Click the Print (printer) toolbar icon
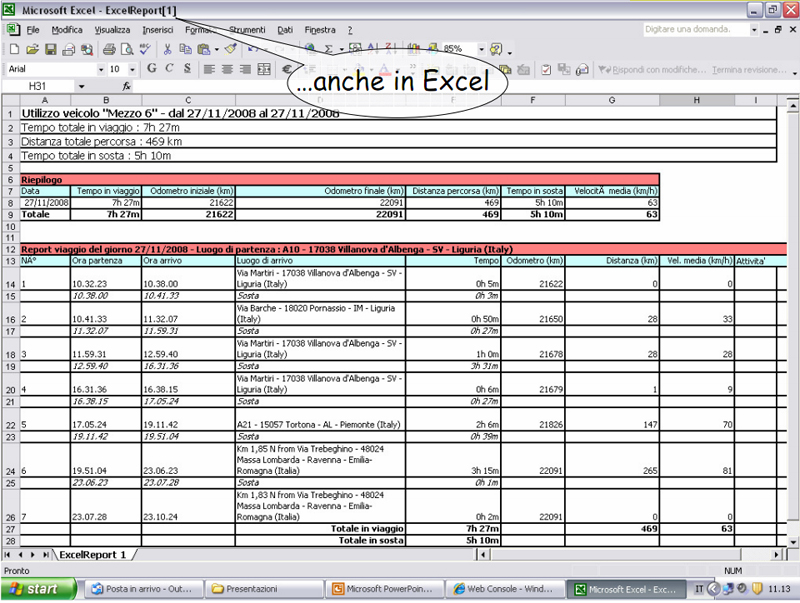This screenshot has height=603, width=800. (109, 49)
